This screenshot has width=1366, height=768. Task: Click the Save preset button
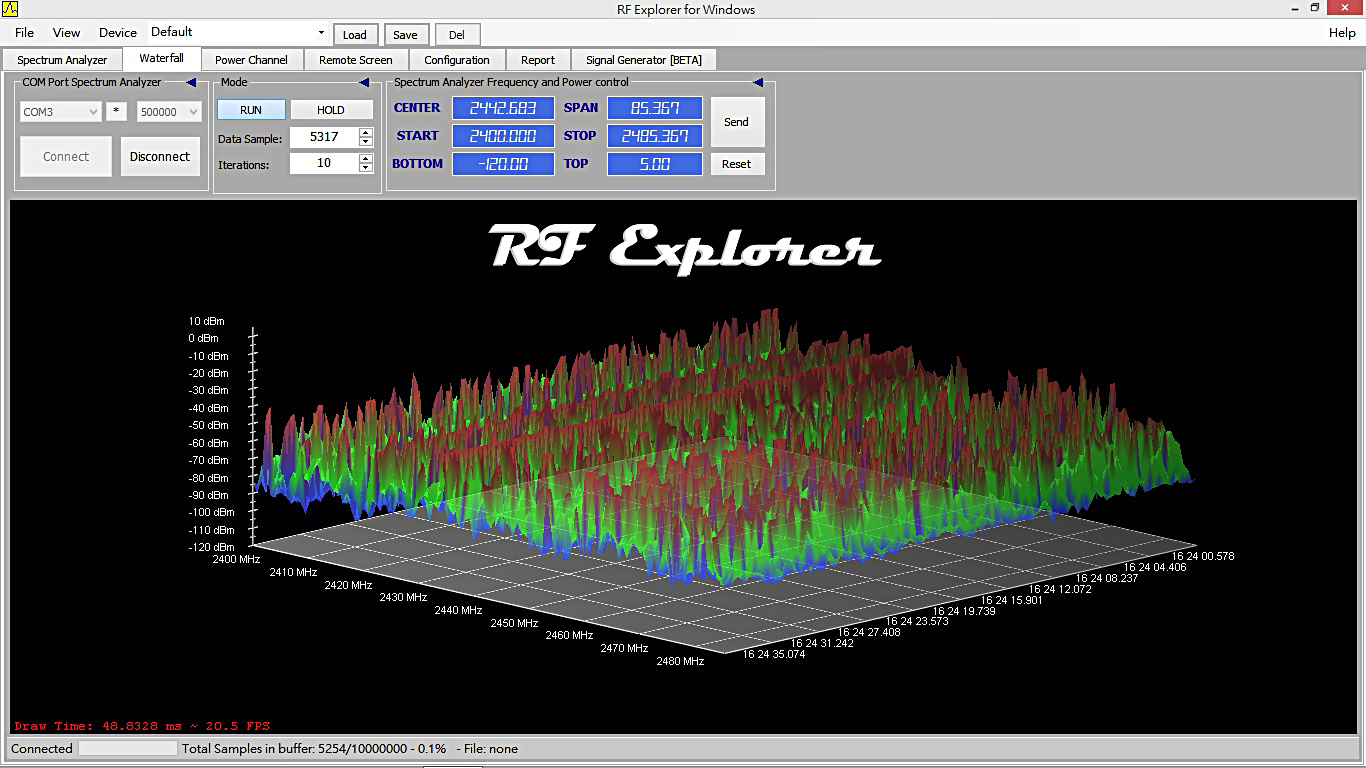point(405,34)
